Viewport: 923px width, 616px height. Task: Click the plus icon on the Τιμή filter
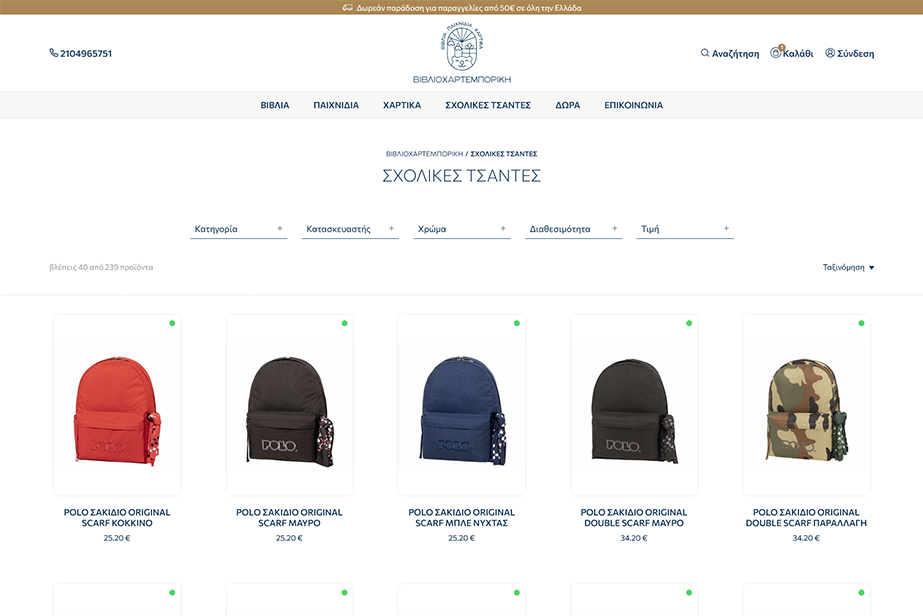[x=726, y=229]
